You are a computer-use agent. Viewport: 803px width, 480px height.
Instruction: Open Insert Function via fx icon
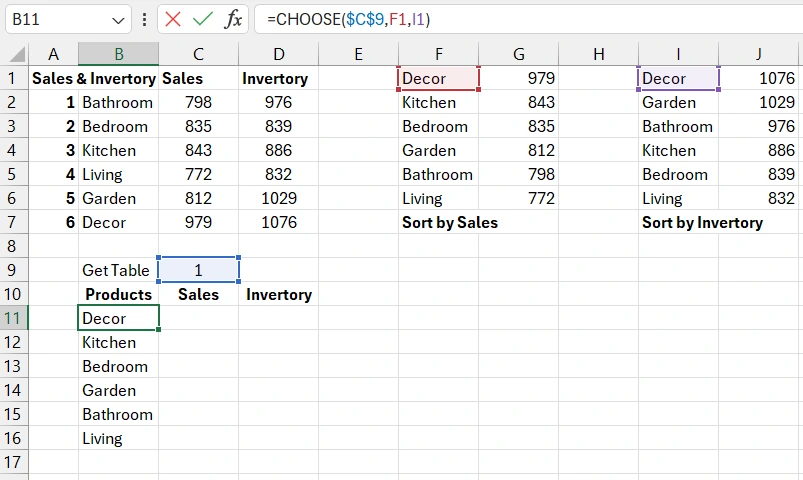[x=233, y=19]
